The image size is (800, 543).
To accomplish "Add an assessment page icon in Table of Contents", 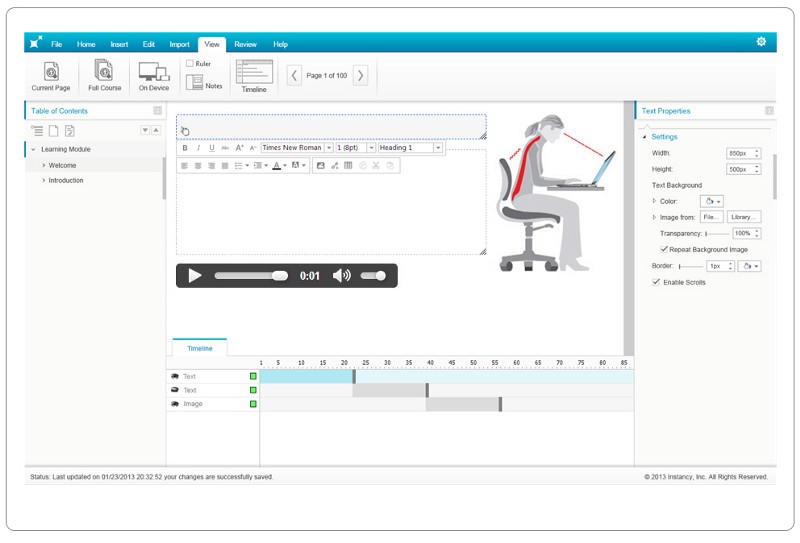I will [70, 131].
